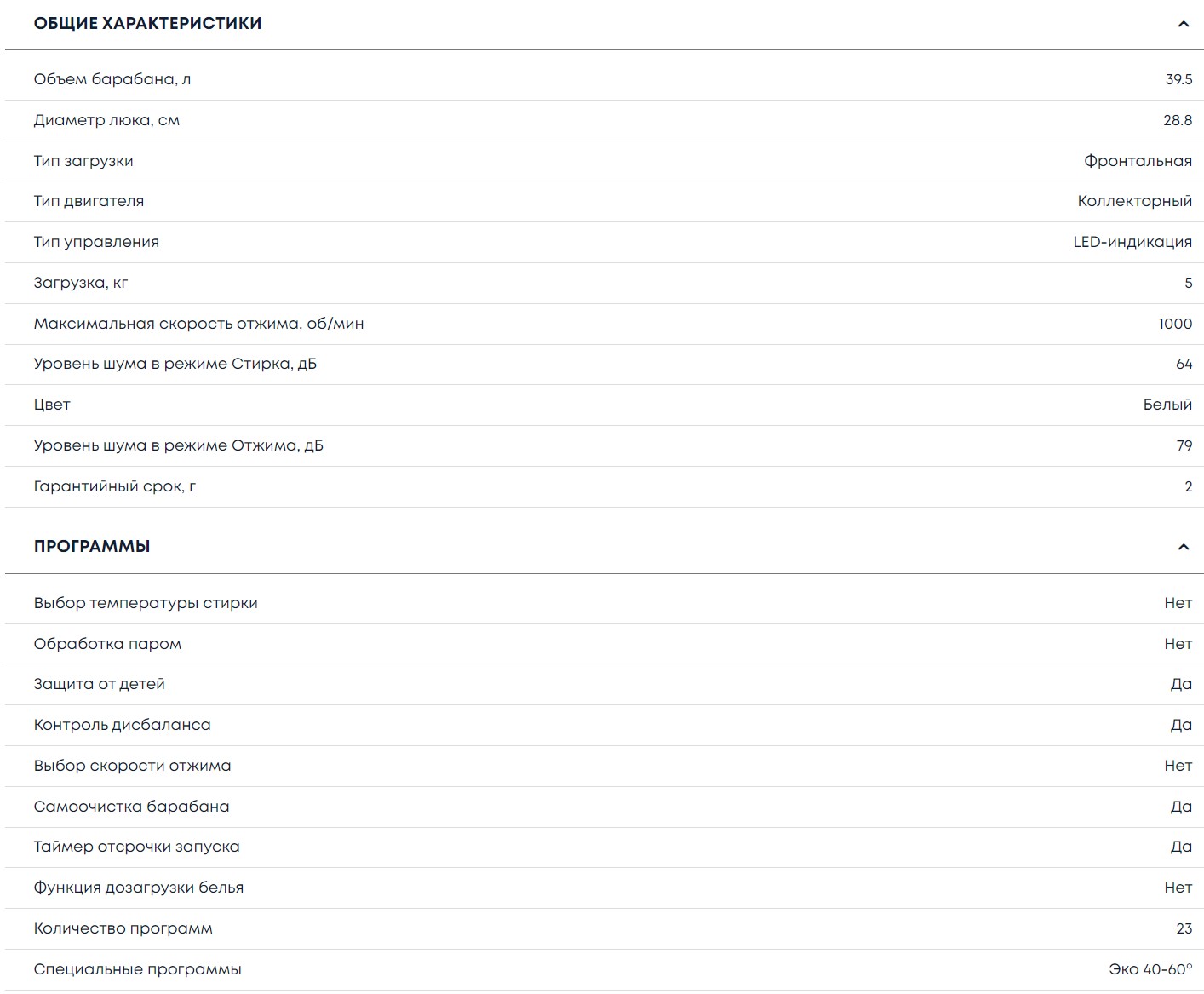Click the Загрузка, кг row label

[x=81, y=283]
